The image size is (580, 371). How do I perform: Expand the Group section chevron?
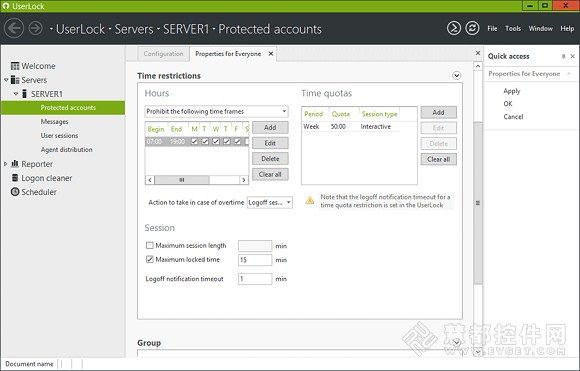coord(456,343)
